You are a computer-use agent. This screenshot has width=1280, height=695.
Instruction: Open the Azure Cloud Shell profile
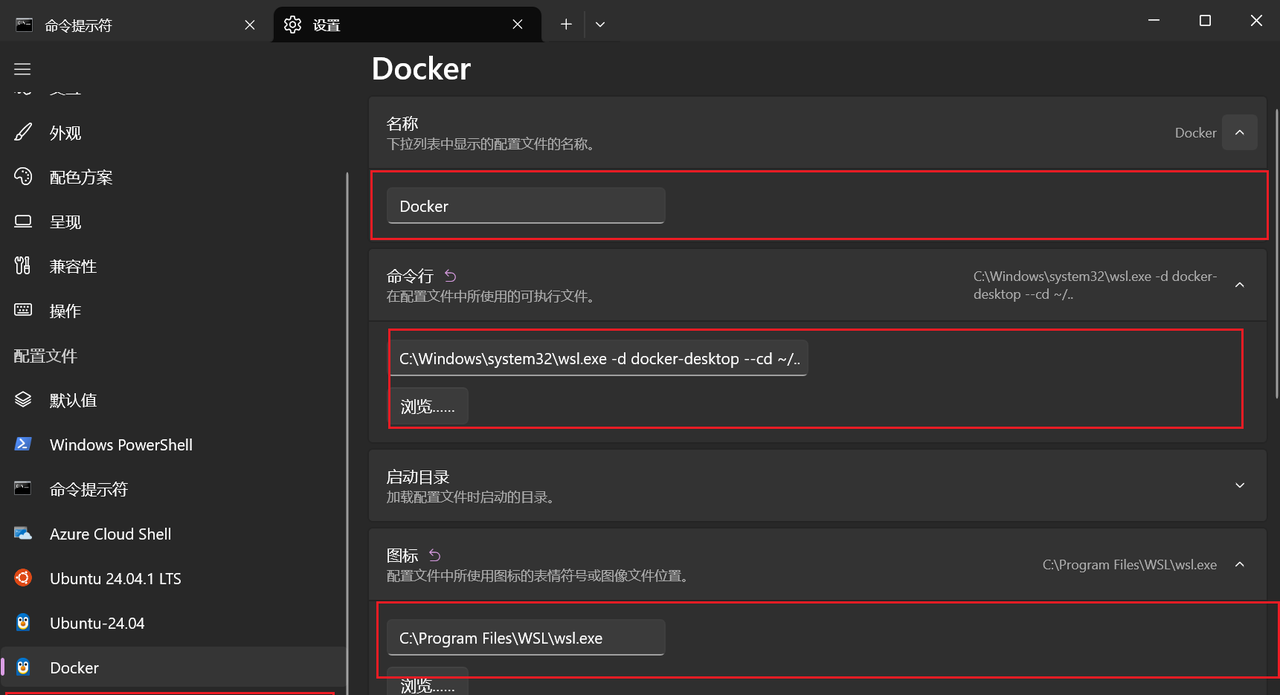tap(110, 533)
